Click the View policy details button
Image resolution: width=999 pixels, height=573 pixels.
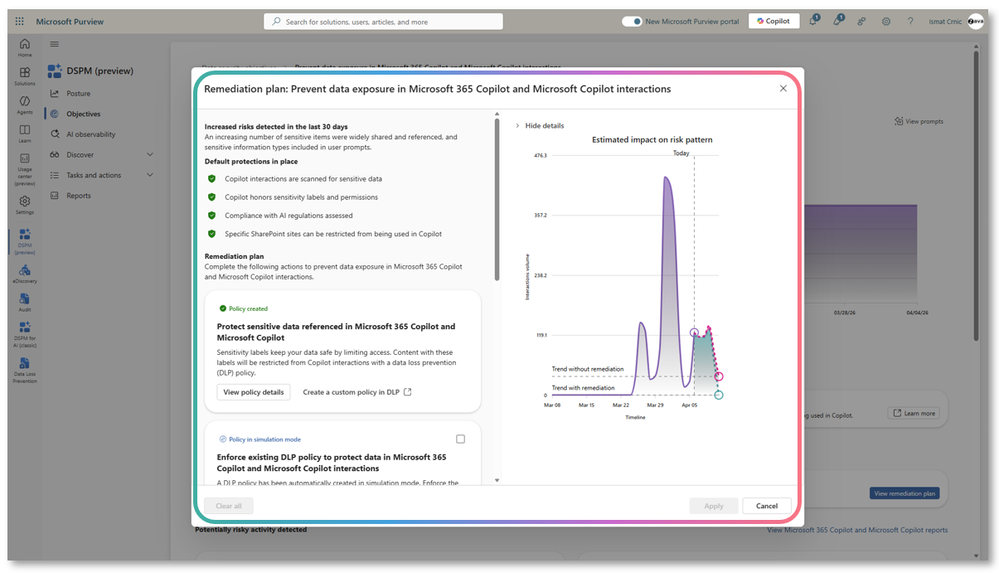pyautogui.click(x=254, y=392)
